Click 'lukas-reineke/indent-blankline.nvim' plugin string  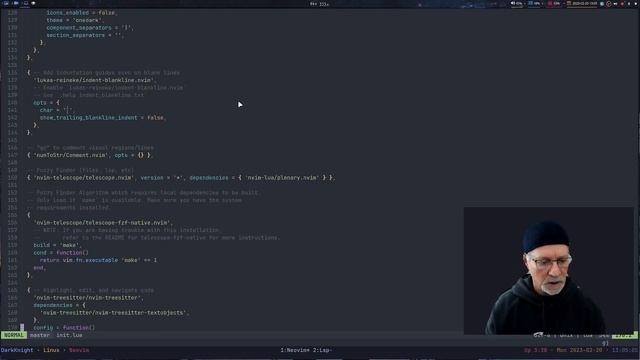pyautogui.click(x=93, y=80)
